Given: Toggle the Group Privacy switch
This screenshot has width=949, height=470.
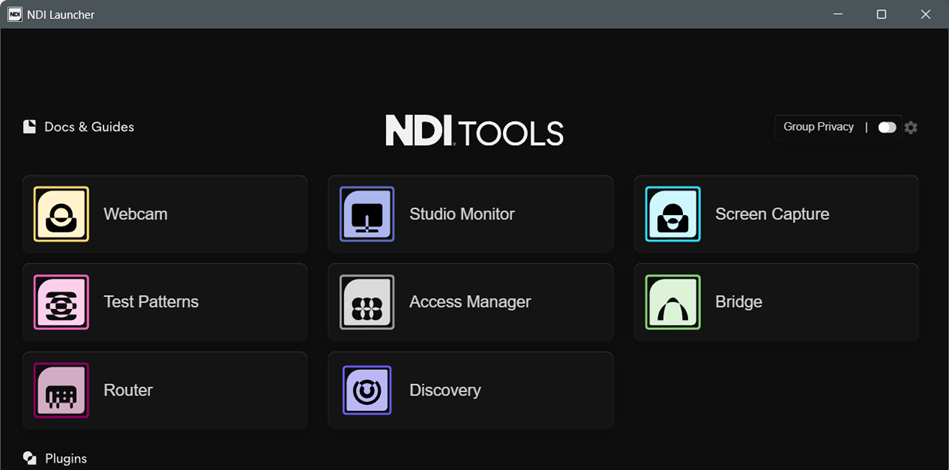Looking at the screenshot, I should click(887, 127).
